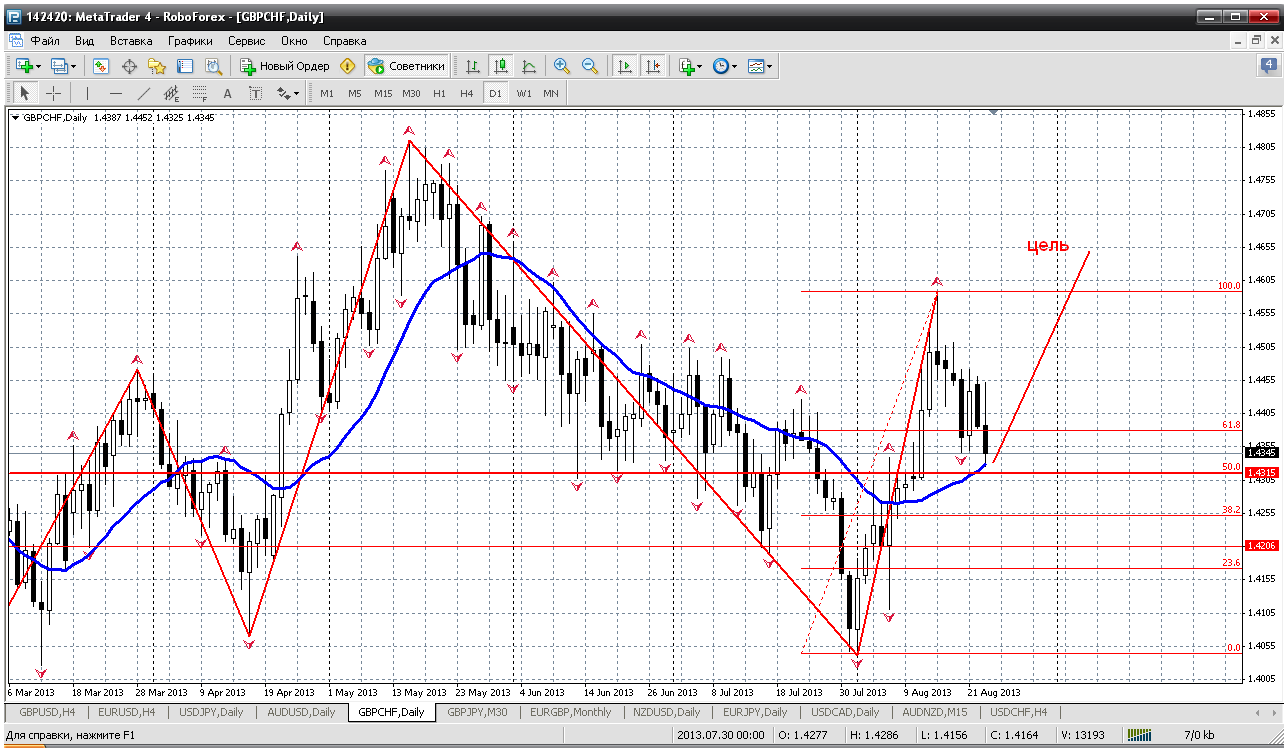Click the 61.8 Fibonacci level label

[x=1231, y=425]
